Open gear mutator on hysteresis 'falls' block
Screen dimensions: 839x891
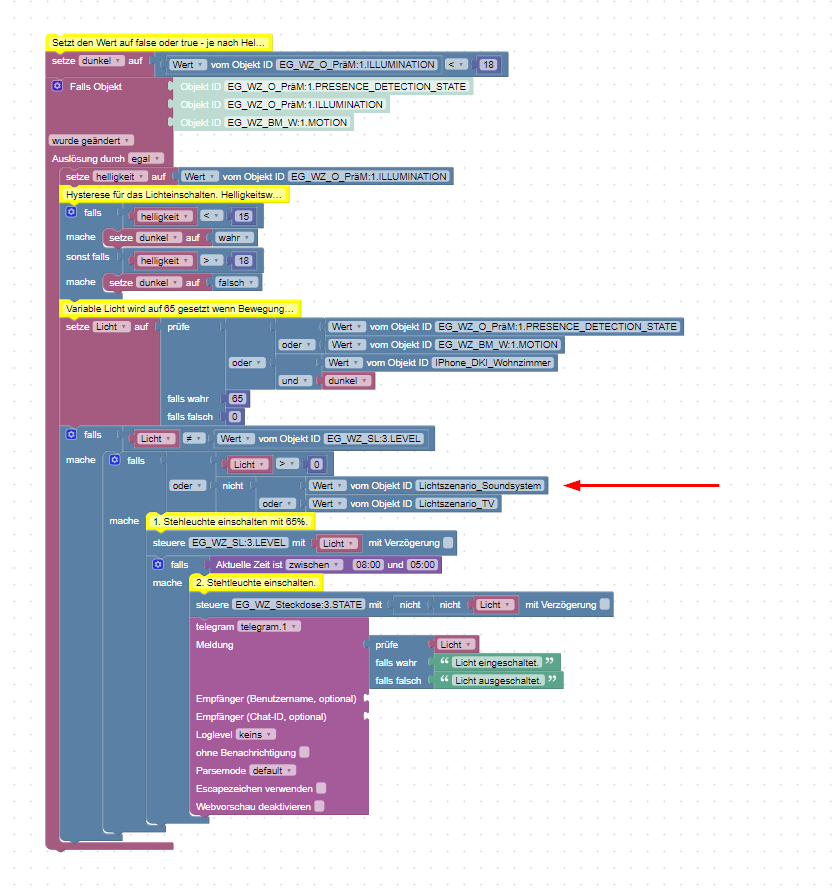pos(71,213)
